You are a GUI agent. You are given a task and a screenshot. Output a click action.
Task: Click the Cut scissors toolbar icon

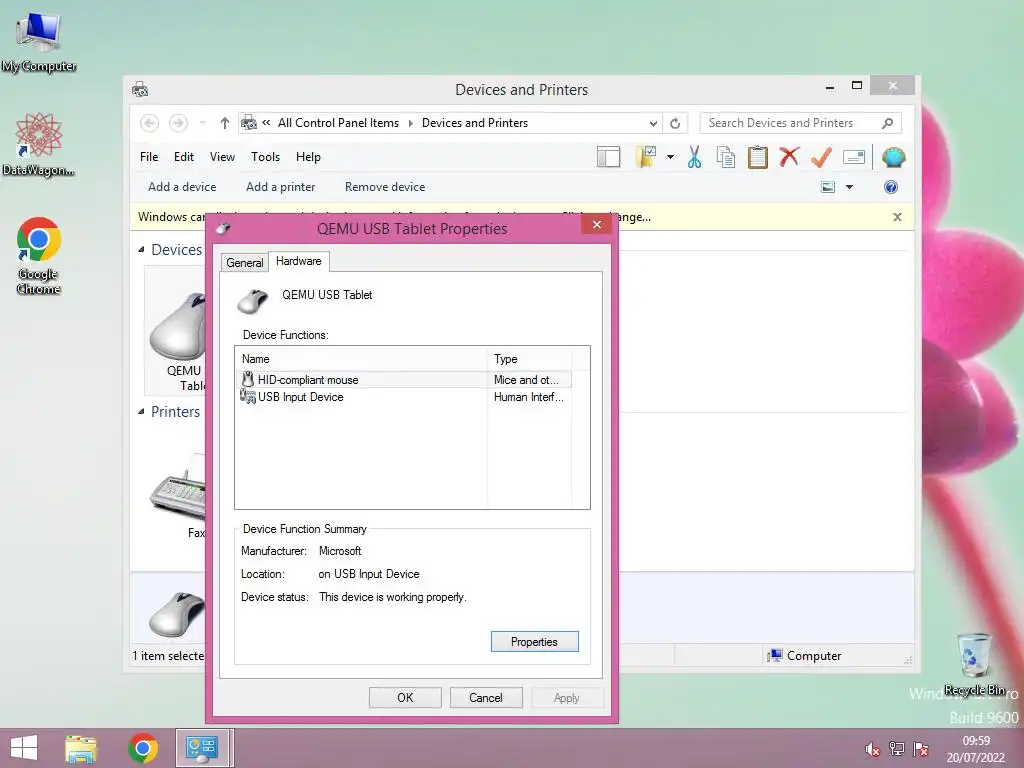click(x=694, y=157)
